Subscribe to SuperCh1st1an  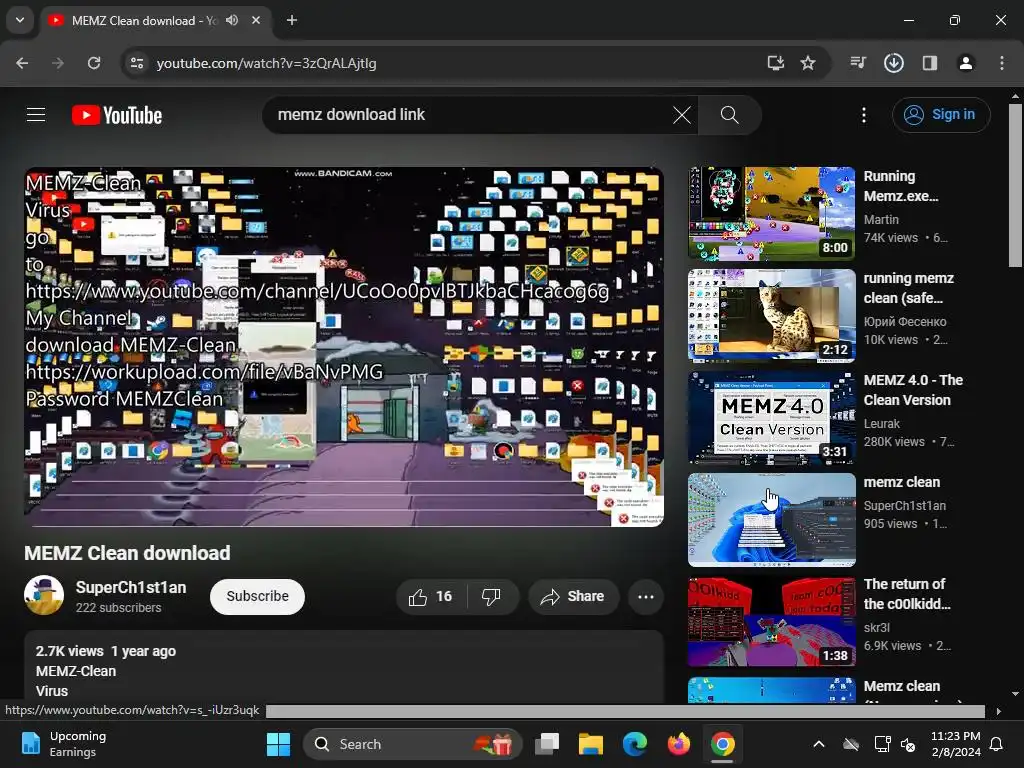[257, 596]
